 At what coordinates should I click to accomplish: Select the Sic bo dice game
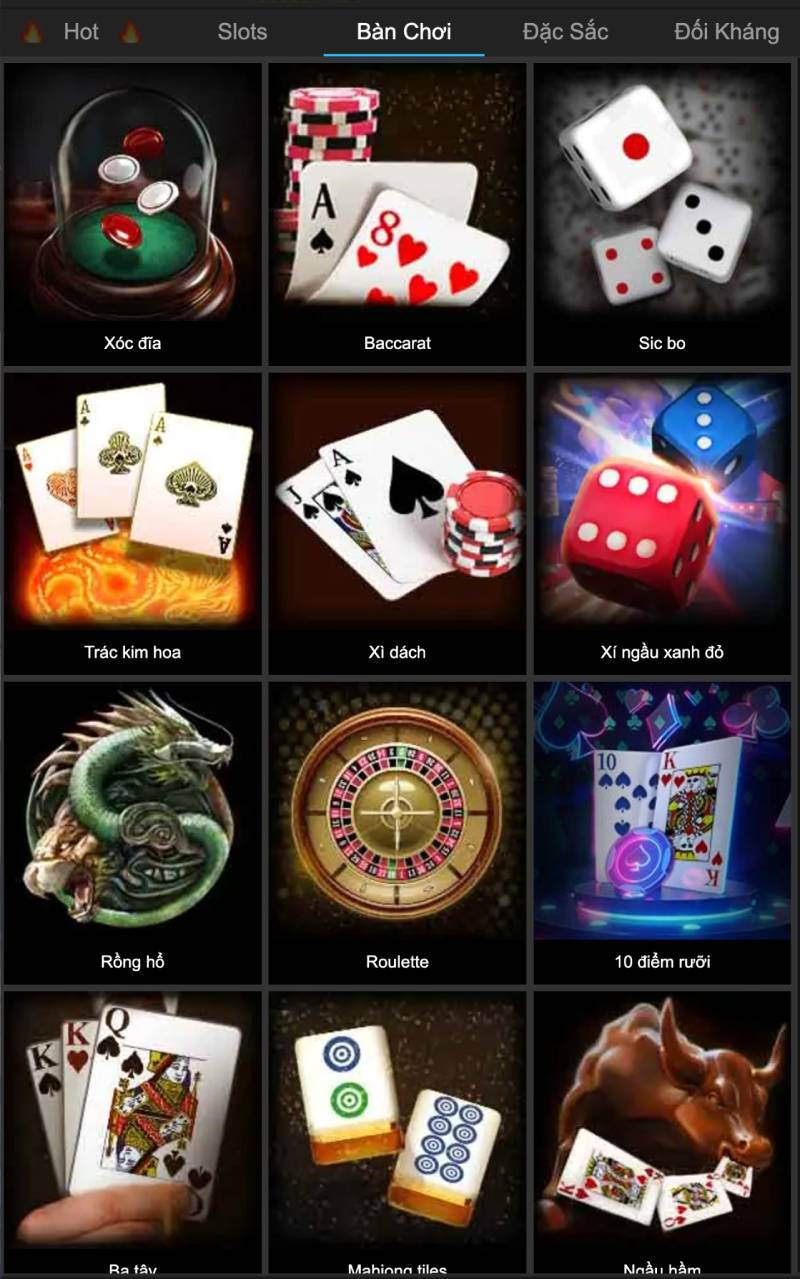[662, 214]
